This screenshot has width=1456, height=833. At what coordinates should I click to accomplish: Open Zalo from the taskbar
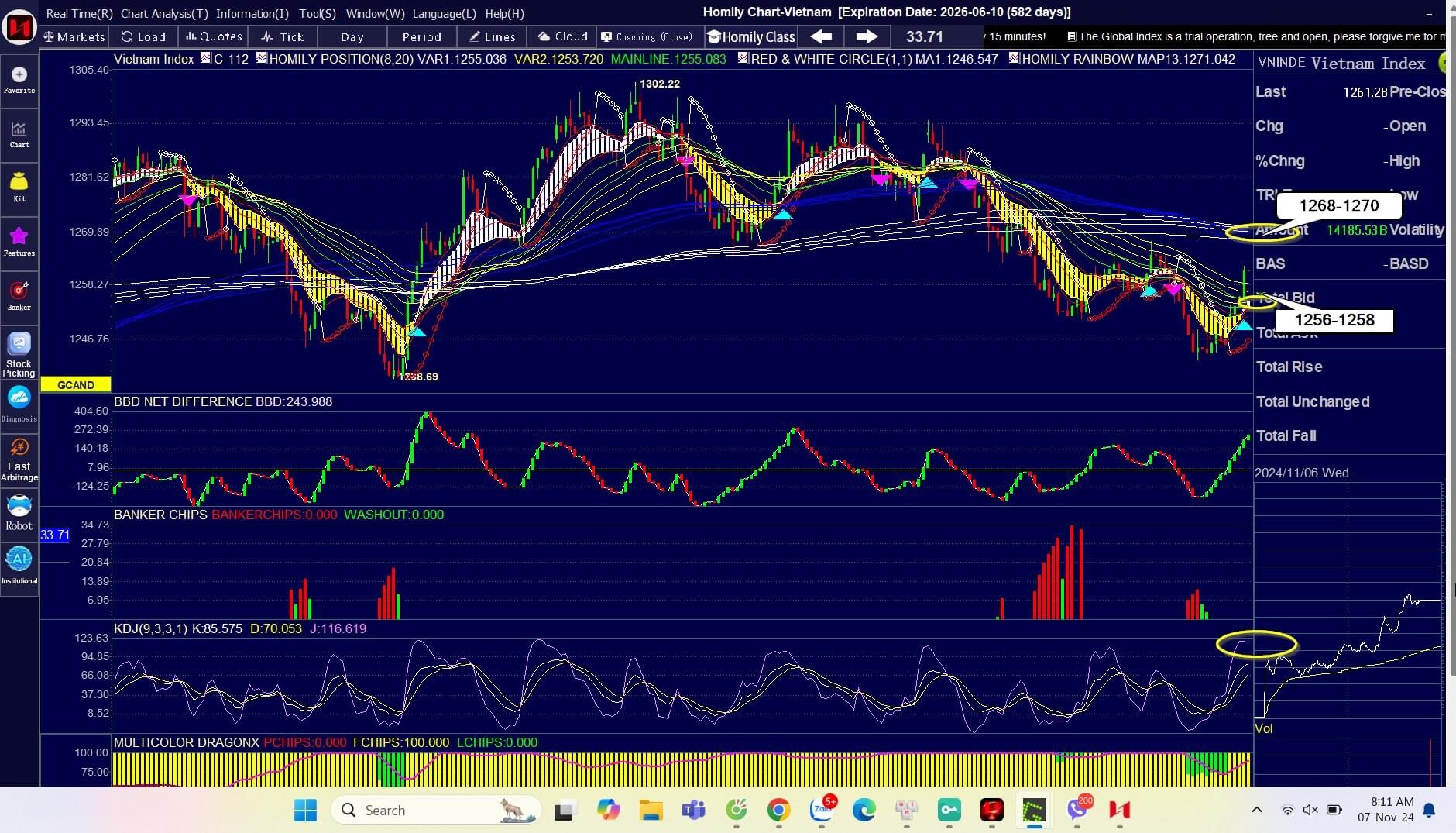pyautogui.click(x=821, y=810)
